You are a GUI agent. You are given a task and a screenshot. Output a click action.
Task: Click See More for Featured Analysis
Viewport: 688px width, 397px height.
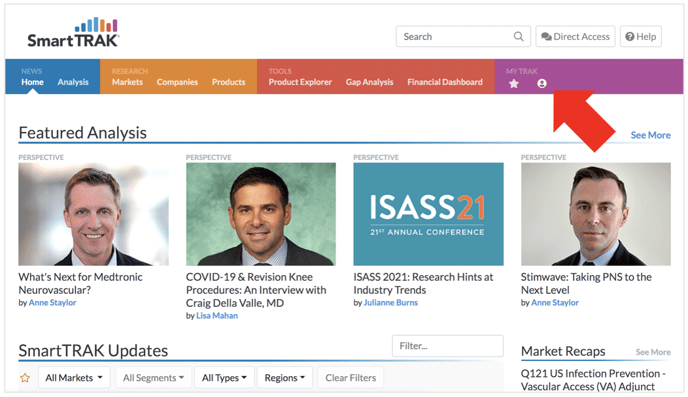click(x=650, y=135)
